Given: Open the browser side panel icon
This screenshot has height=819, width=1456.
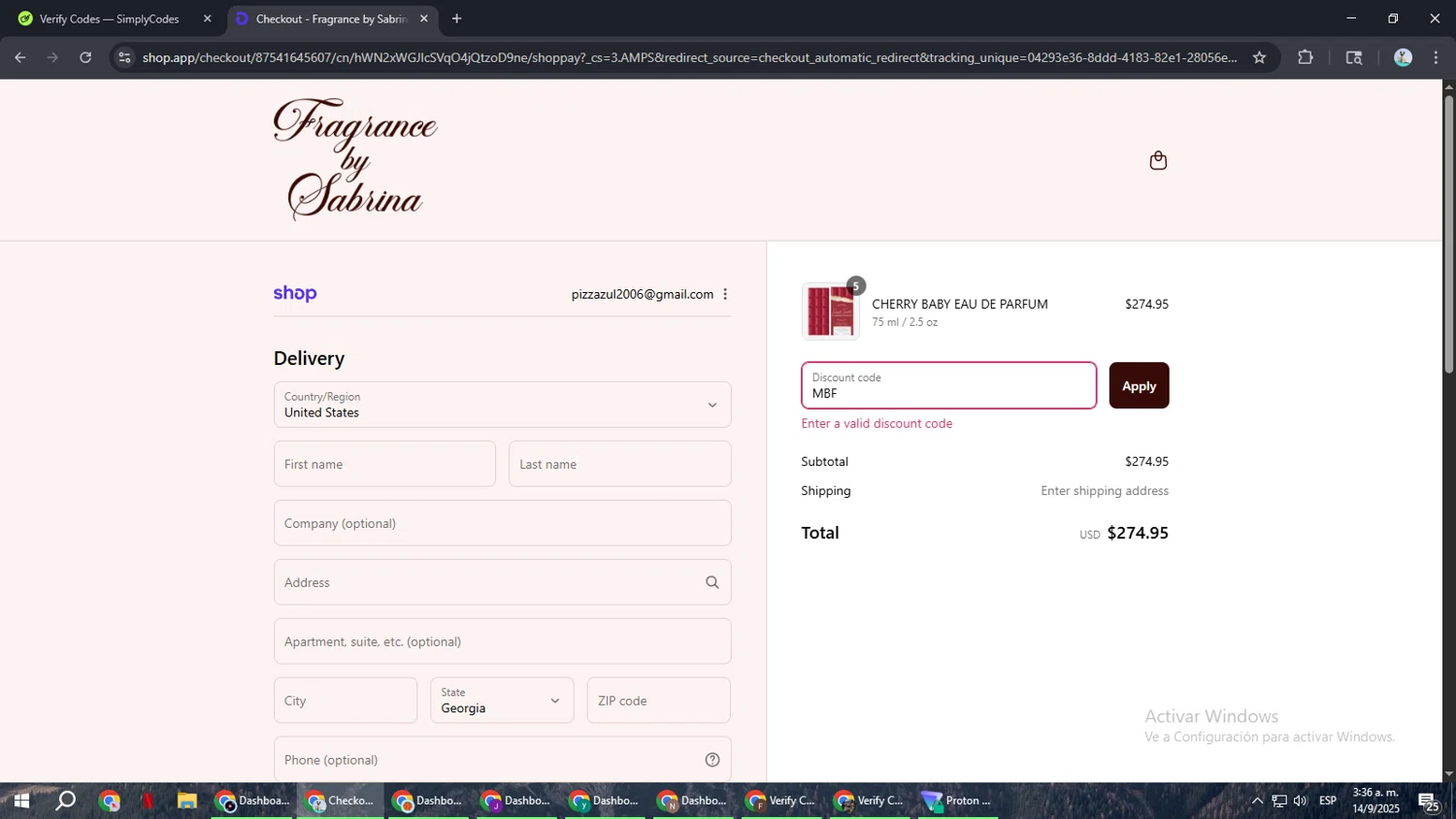Looking at the screenshot, I should click(1354, 57).
